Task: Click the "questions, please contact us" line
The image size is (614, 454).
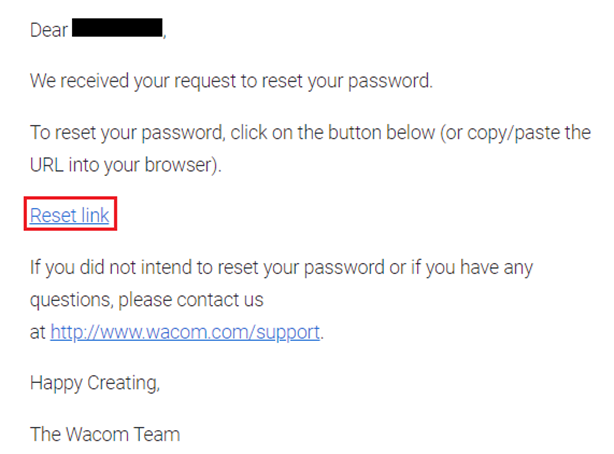Action: 146,300
